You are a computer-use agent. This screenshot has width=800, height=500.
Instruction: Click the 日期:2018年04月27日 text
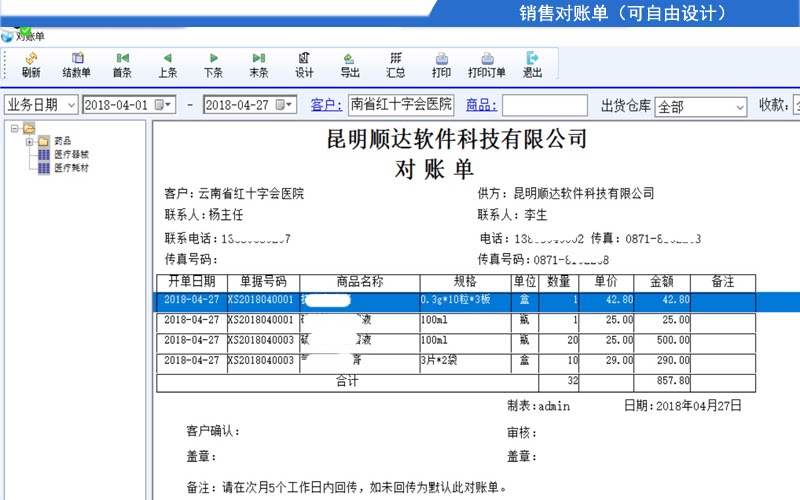pos(683,406)
